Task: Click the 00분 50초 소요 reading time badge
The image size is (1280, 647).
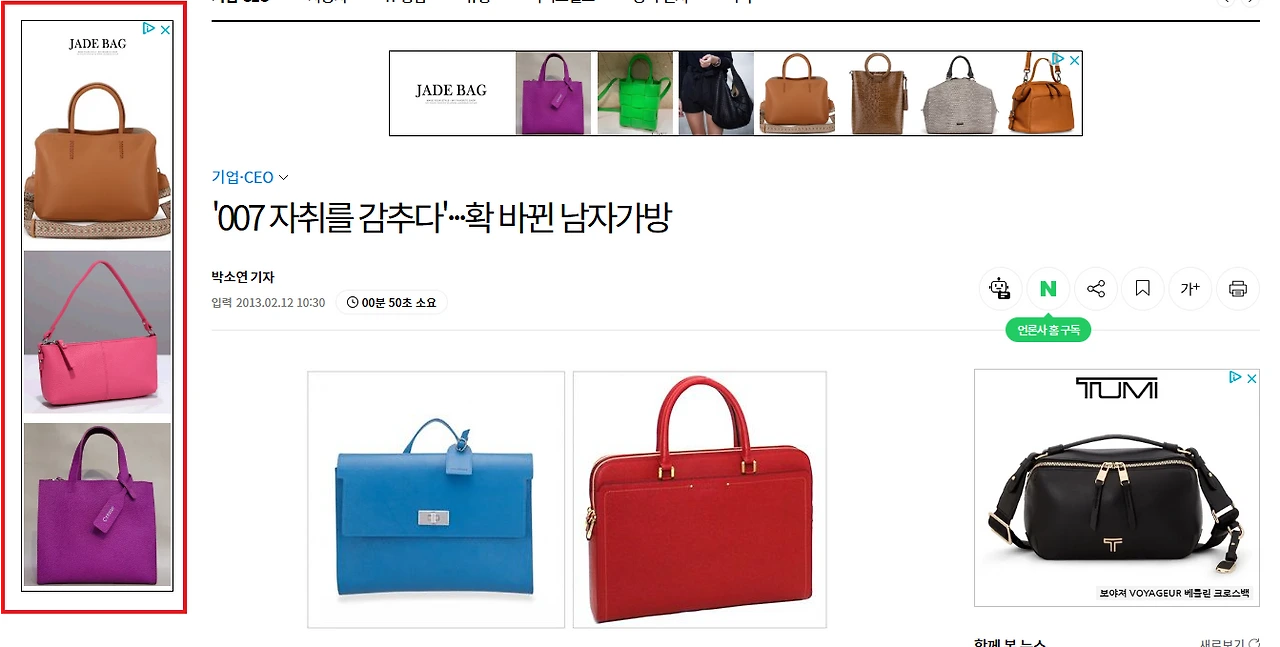Action: 392,302
